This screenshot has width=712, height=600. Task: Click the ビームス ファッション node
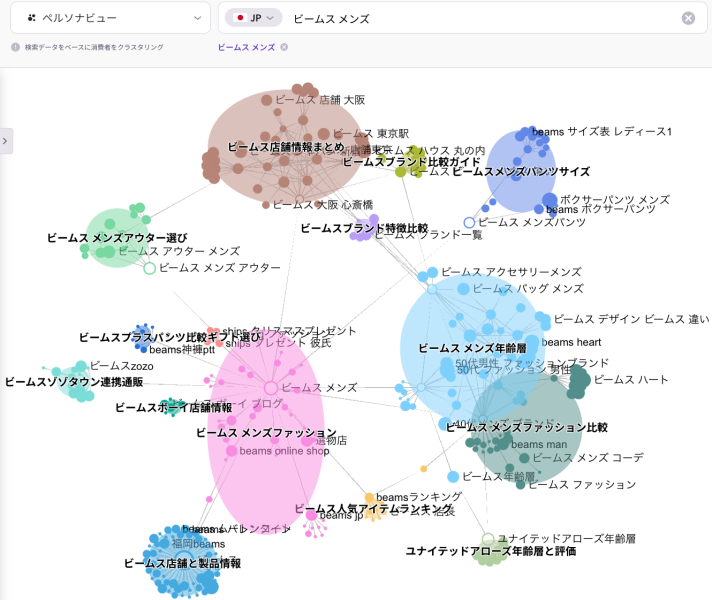[521, 485]
